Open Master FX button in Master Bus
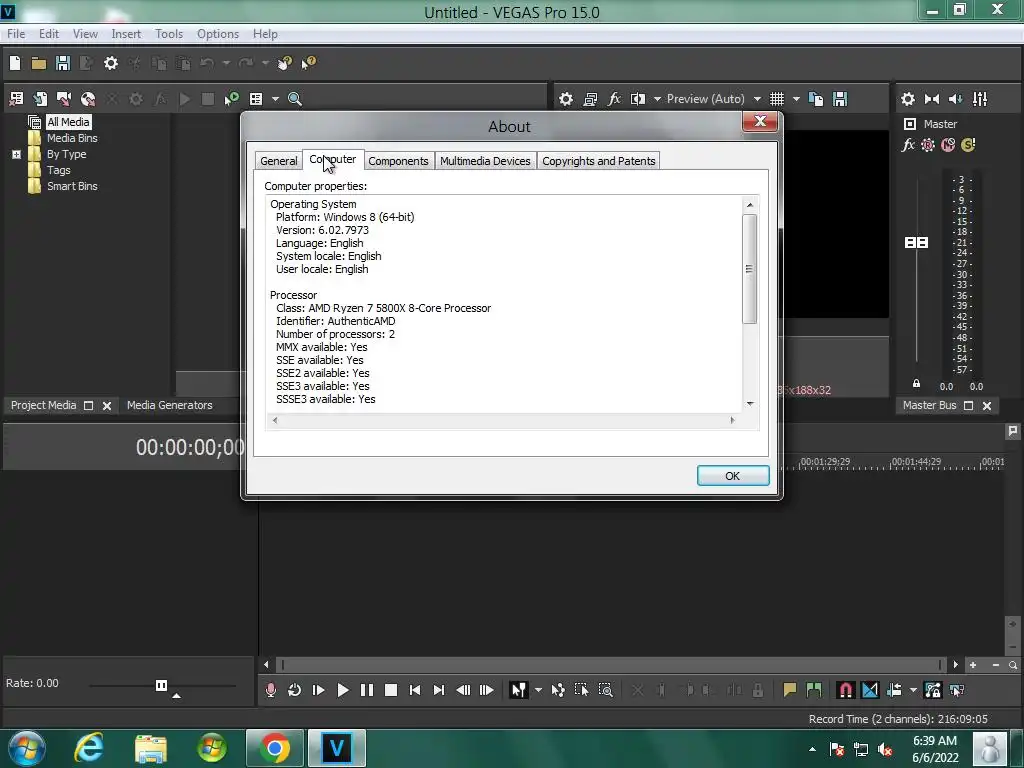The height and width of the screenshot is (768, 1024). coord(908,145)
